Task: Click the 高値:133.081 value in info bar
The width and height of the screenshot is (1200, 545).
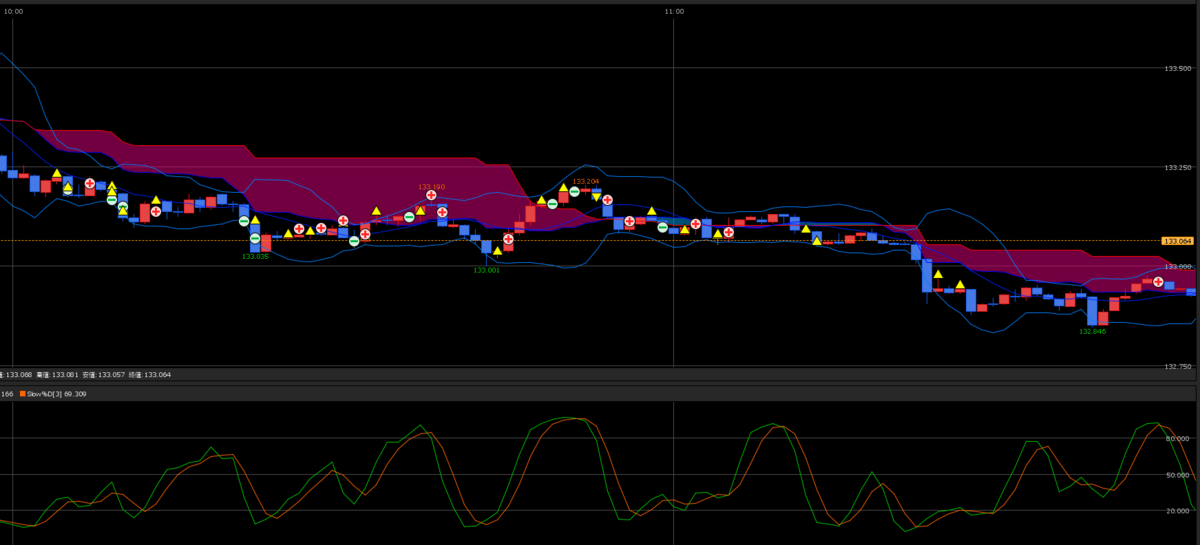Action: click(x=57, y=375)
